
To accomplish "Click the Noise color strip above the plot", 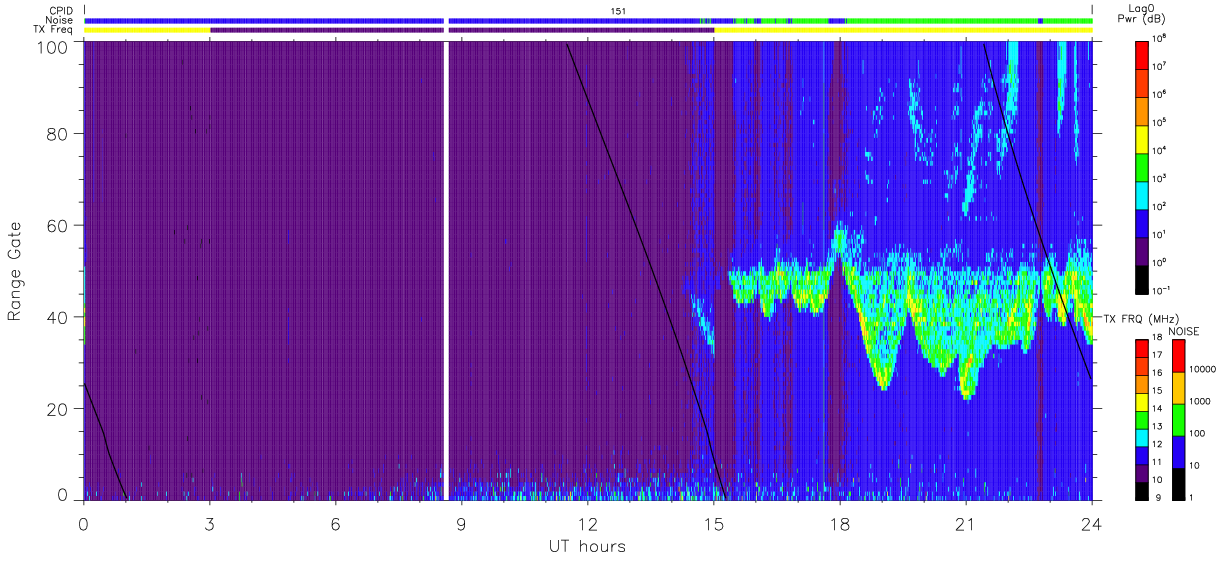I will pos(588,20).
